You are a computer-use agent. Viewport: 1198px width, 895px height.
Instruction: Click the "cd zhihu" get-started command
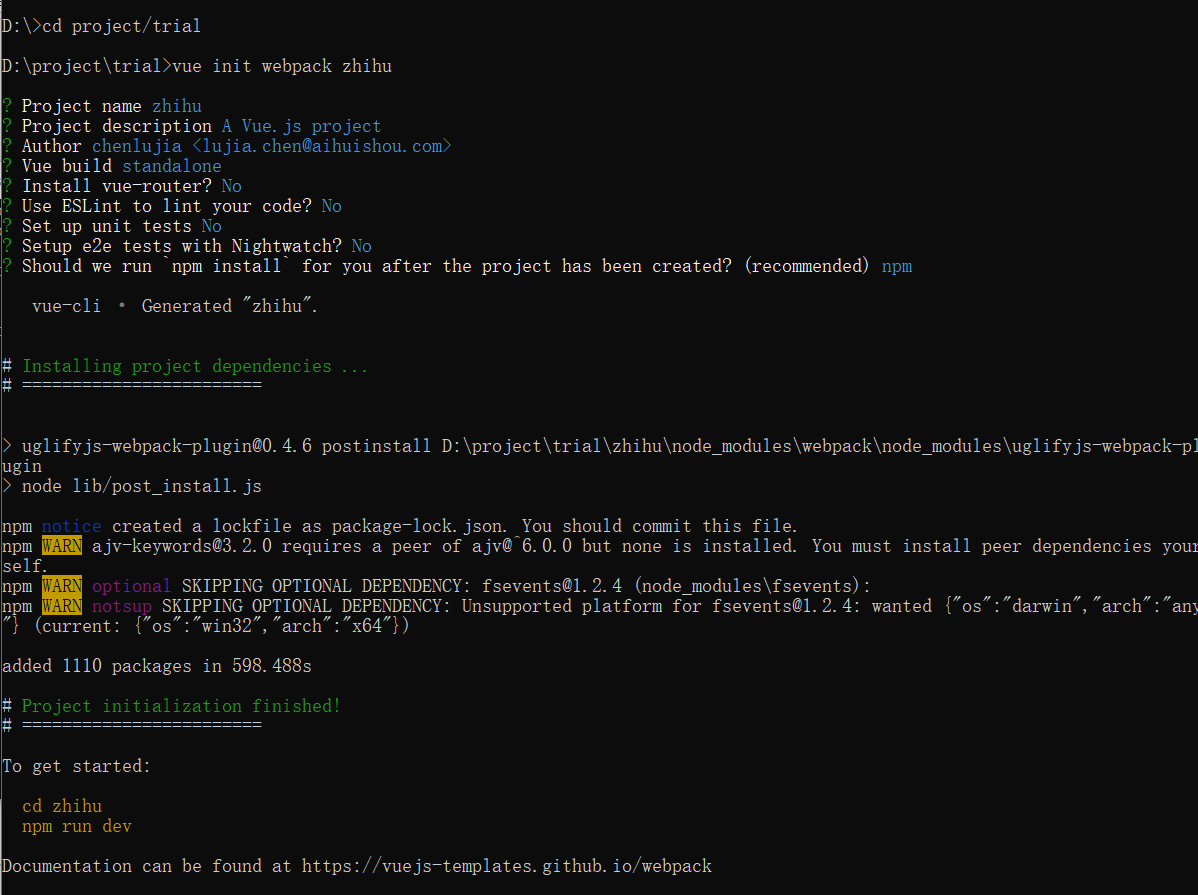[x=62, y=806]
